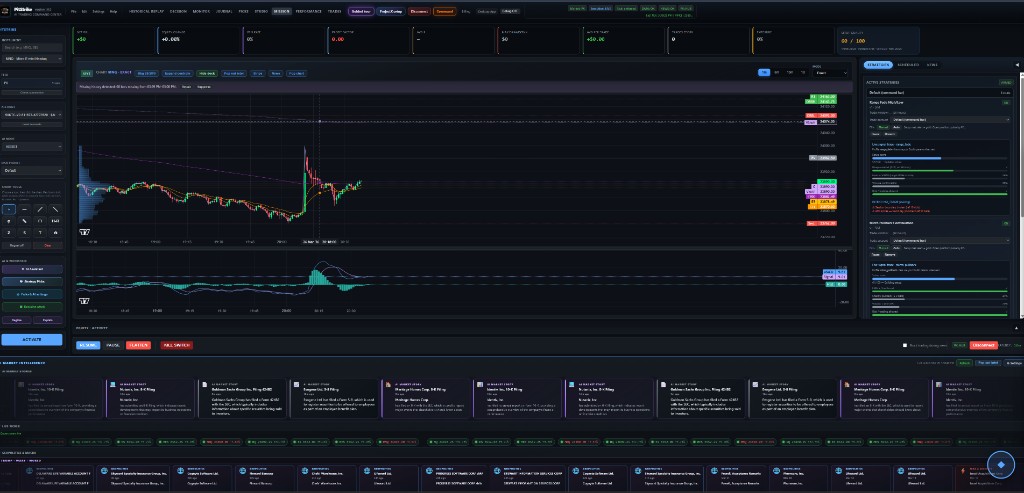
Task: Click the News button on chart toolbar
Action: click(276, 73)
